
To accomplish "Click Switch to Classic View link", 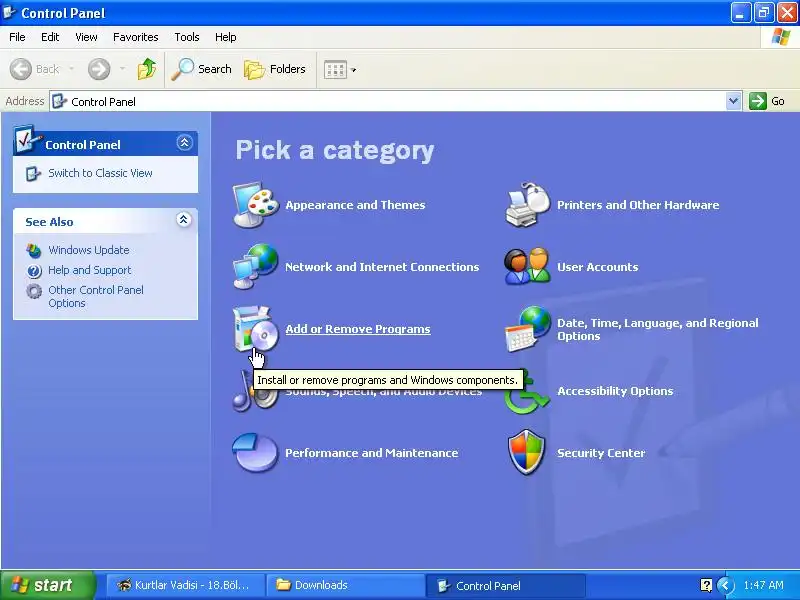I will point(101,173).
